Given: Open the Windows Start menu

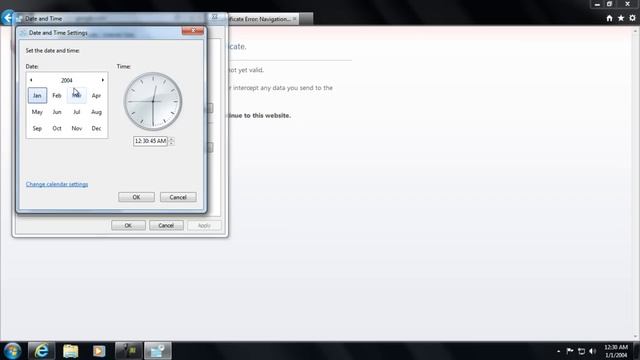Looking at the screenshot, I should point(12,351).
